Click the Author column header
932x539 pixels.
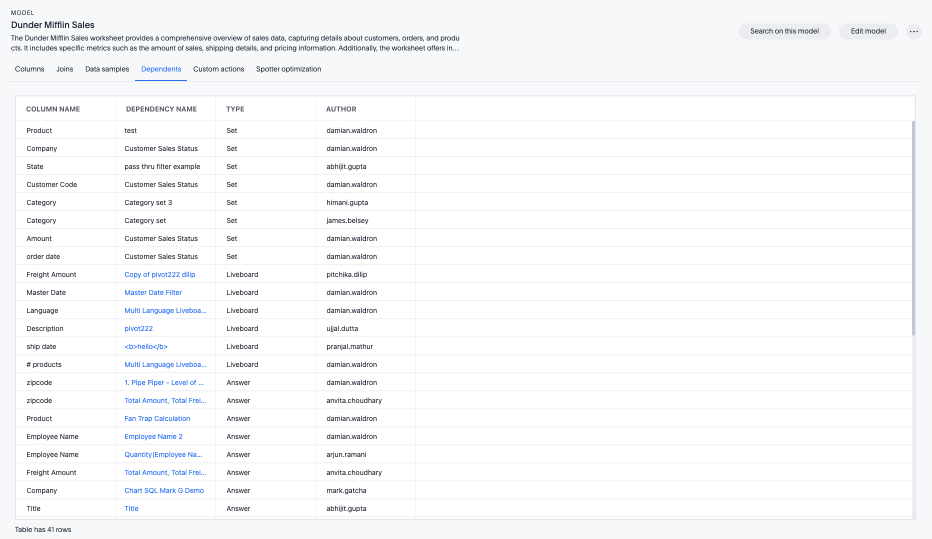(341, 109)
